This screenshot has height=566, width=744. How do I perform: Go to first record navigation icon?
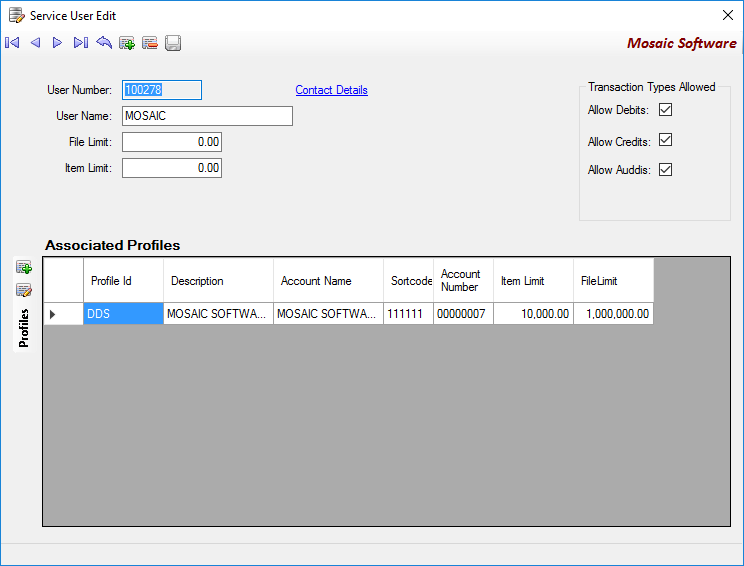pyautogui.click(x=12, y=43)
